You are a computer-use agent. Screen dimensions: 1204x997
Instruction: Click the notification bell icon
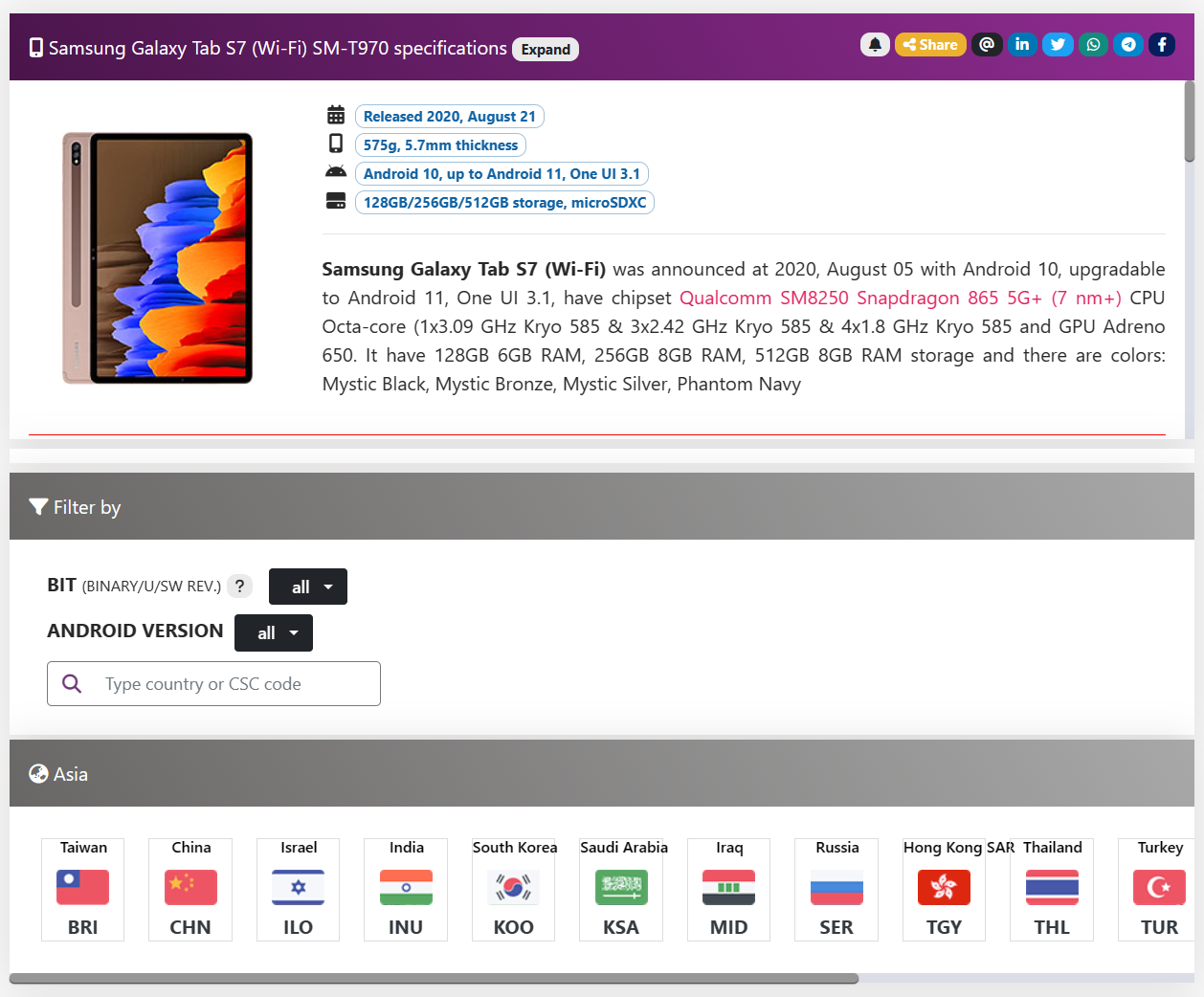pyautogui.click(x=875, y=44)
